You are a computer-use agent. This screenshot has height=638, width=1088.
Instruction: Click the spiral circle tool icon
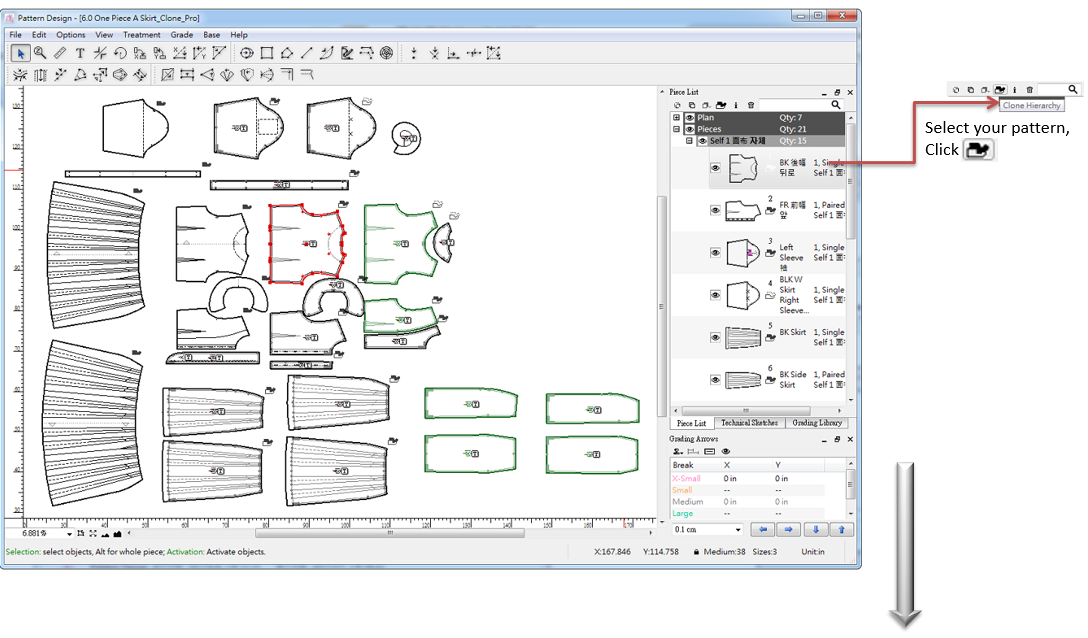pos(386,53)
